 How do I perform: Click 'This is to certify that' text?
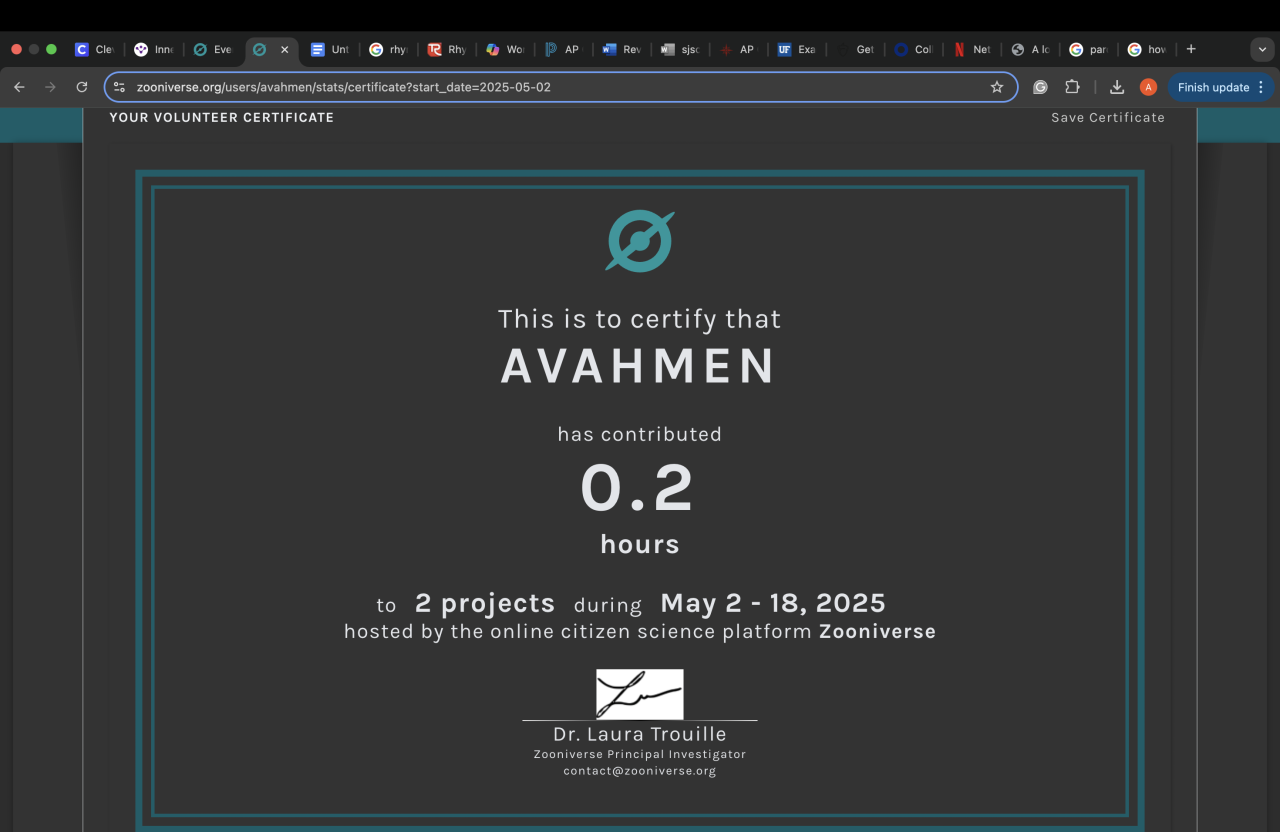click(x=640, y=319)
